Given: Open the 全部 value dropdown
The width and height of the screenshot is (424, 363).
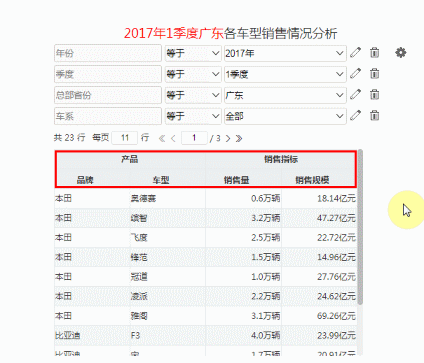Looking at the screenshot, I should [285, 116].
